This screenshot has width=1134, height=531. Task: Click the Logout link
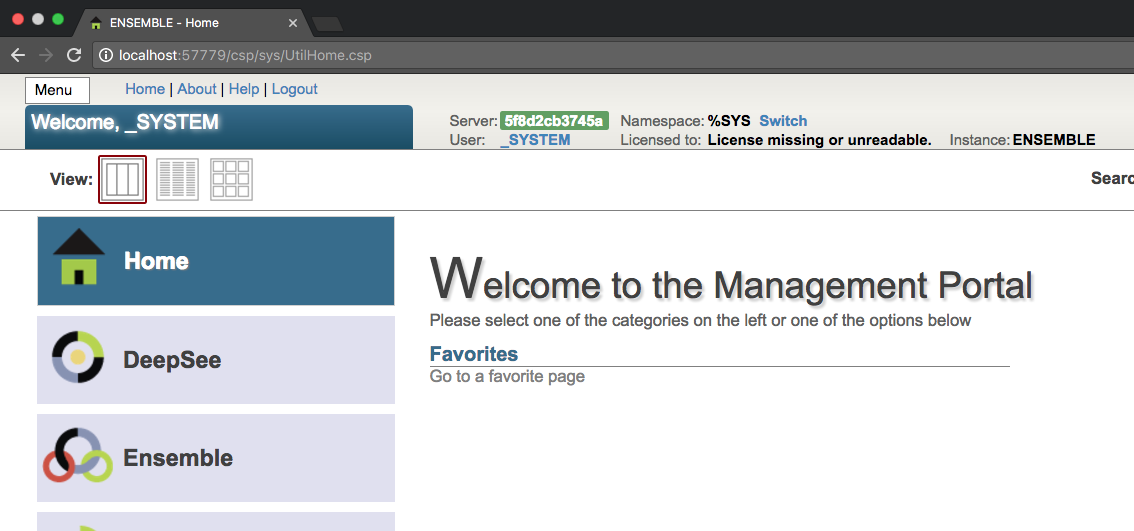tap(294, 89)
